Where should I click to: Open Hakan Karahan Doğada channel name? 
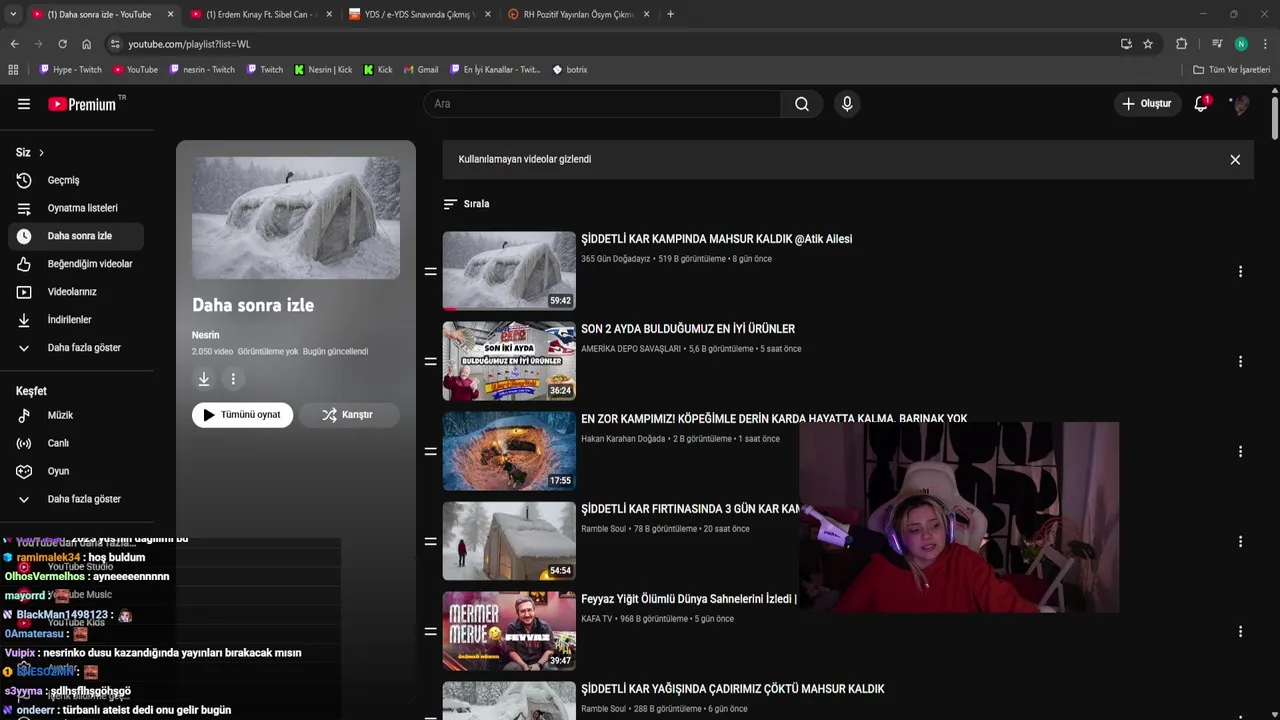[x=623, y=439]
